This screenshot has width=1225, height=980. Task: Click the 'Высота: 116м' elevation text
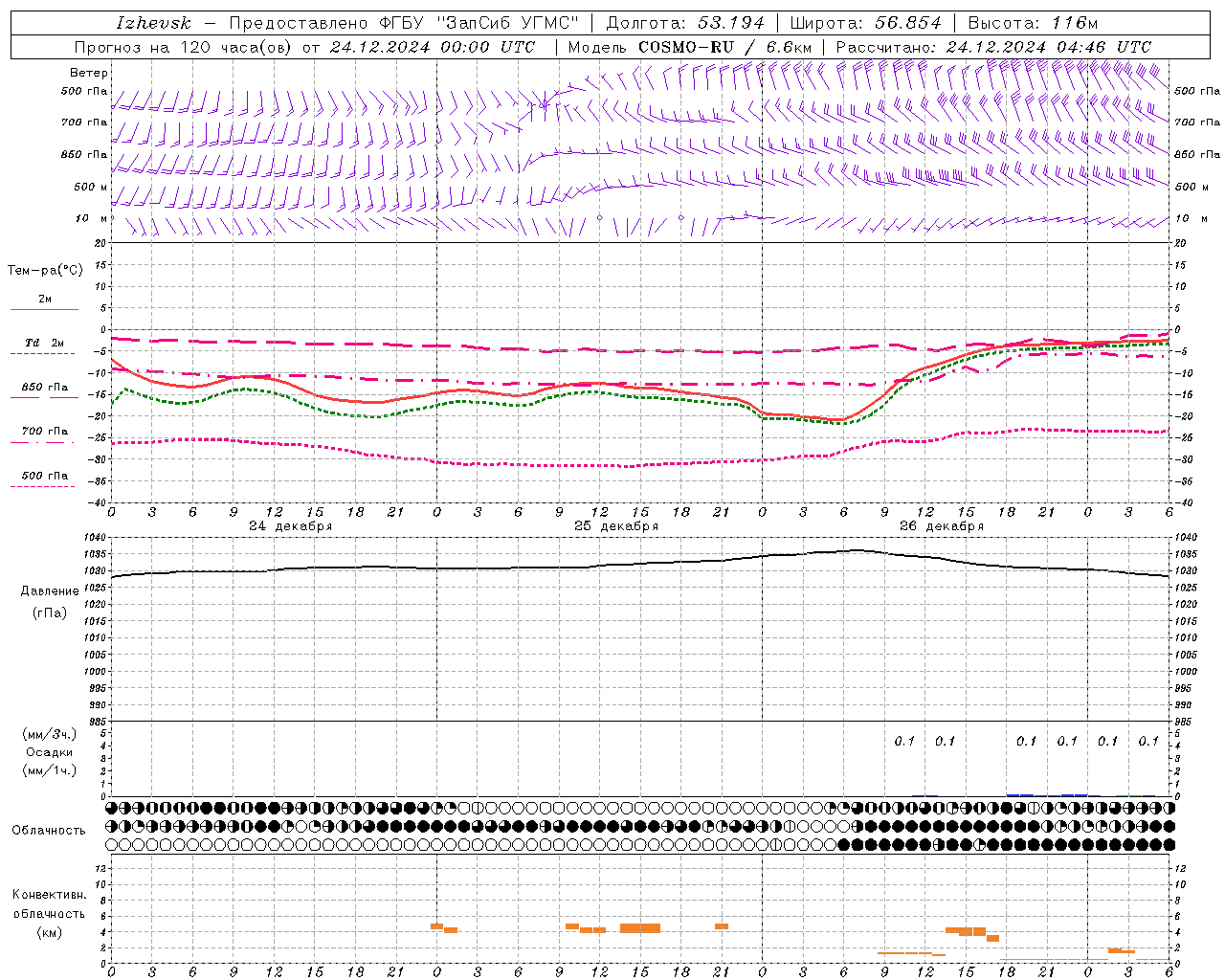[x=1033, y=23]
